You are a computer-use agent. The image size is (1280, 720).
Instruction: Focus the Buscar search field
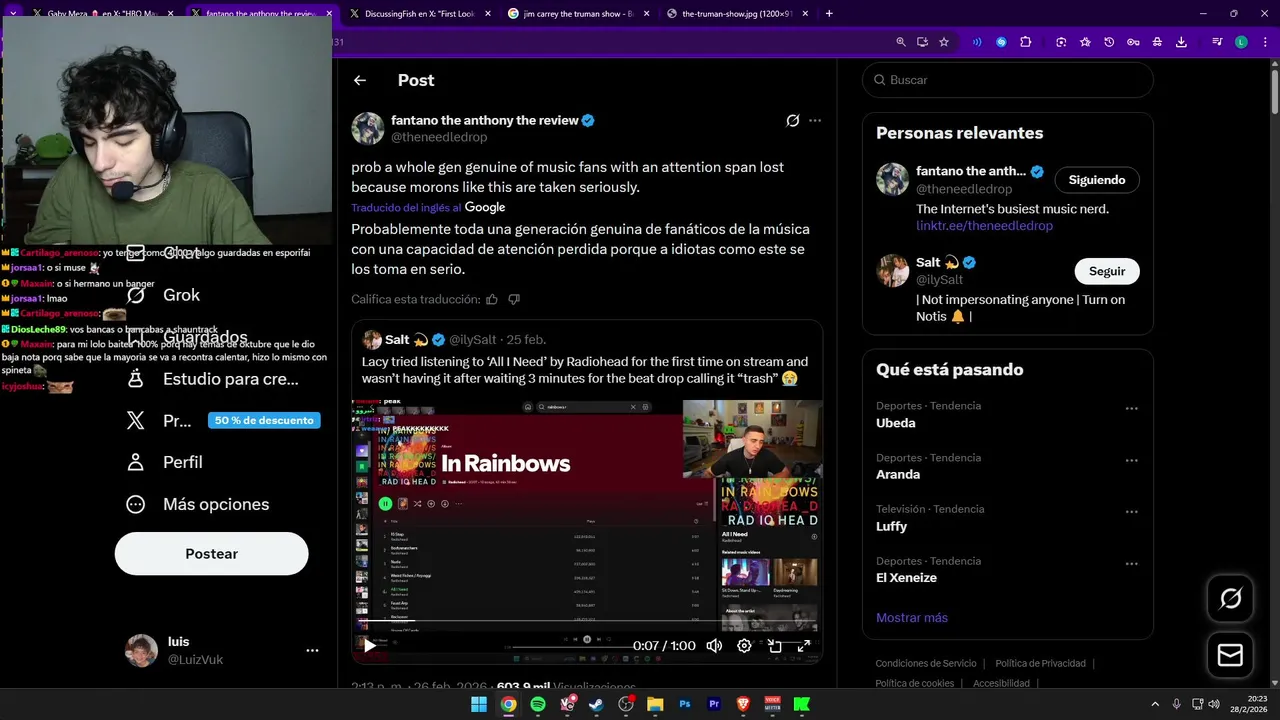click(1008, 80)
